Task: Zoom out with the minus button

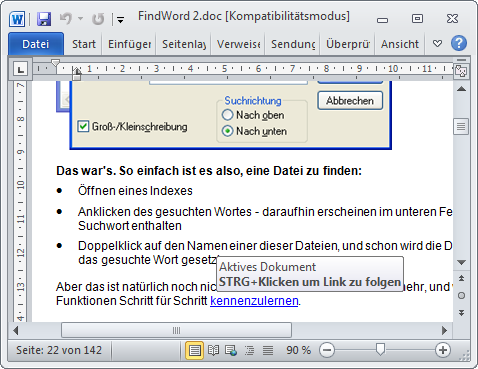Action: 327,350
